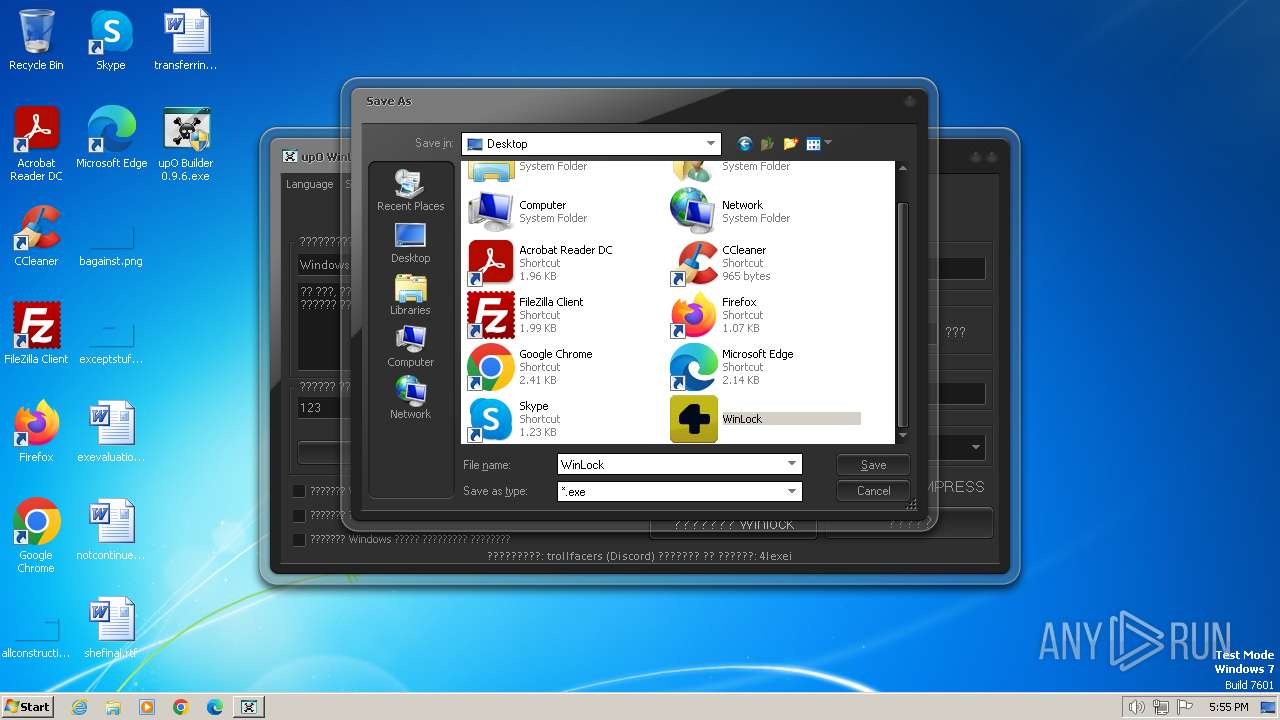Click the Save button
Screen dimensions: 1280x720
873,465
